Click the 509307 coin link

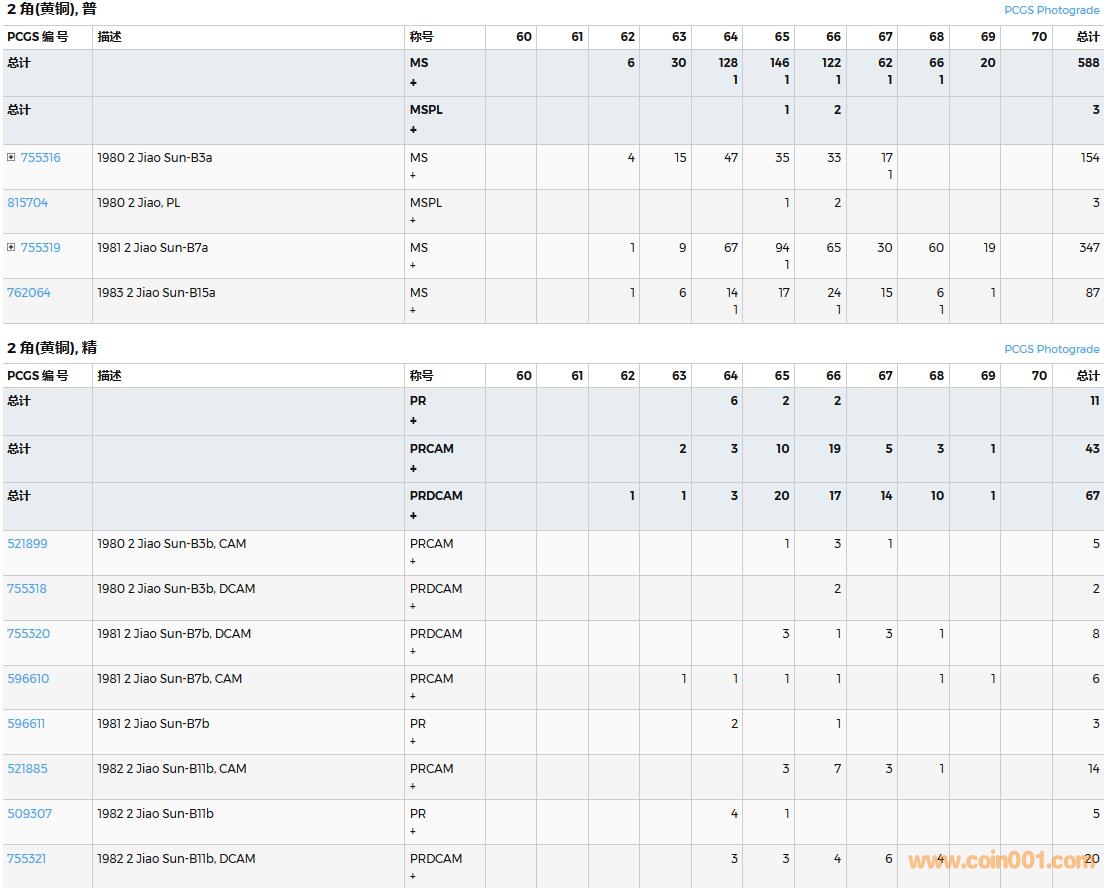(x=29, y=813)
